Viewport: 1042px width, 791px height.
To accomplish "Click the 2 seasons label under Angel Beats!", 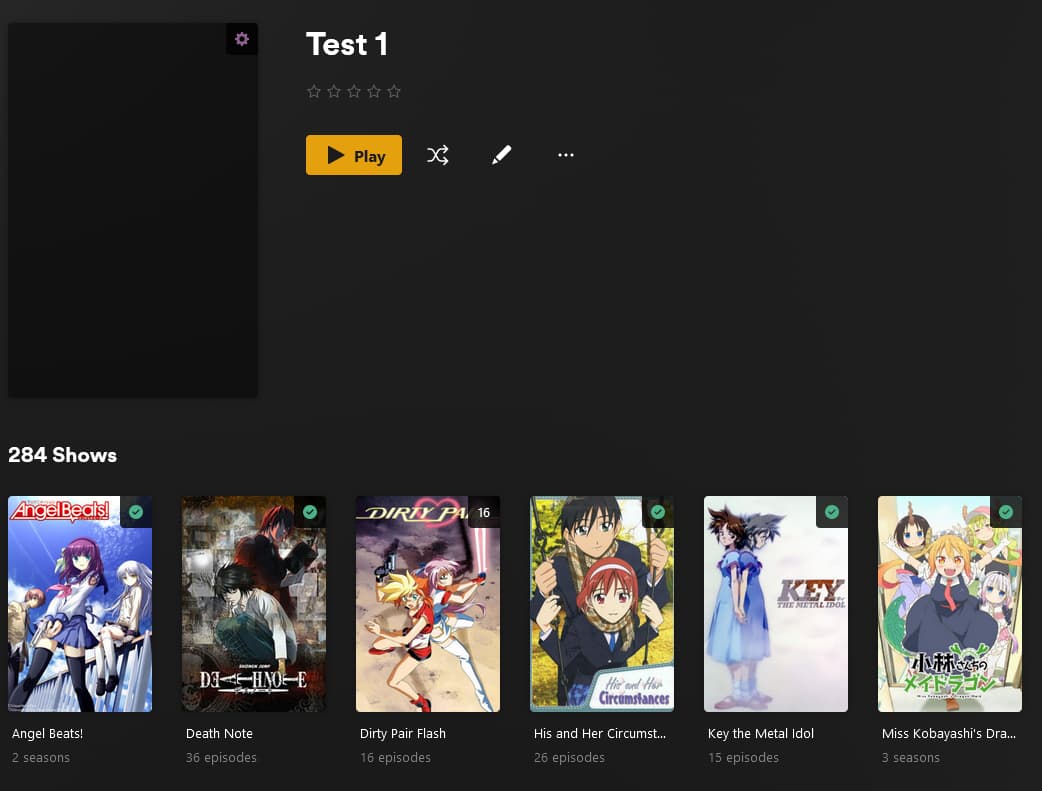I will point(41,757).
